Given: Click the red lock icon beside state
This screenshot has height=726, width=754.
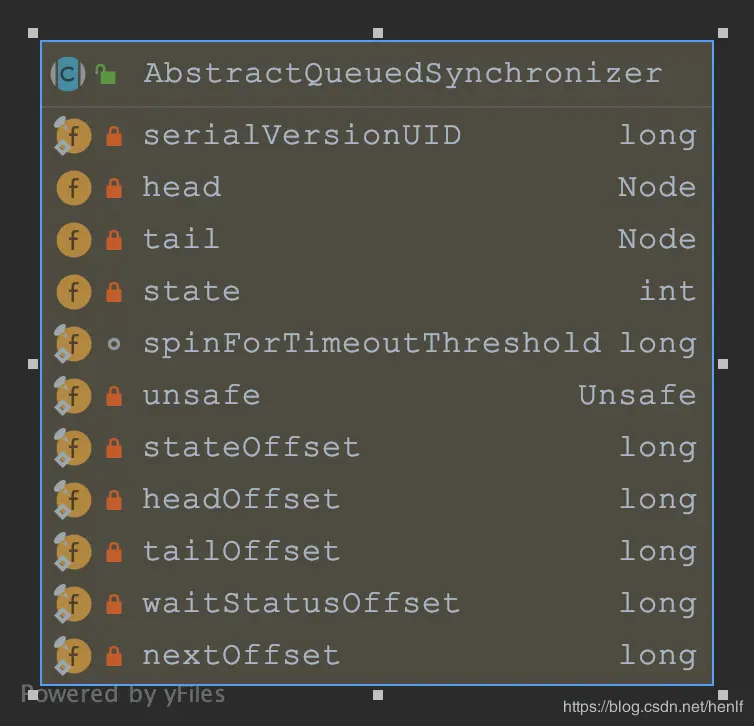Looking at the screenshot, I should coord(114,292).
